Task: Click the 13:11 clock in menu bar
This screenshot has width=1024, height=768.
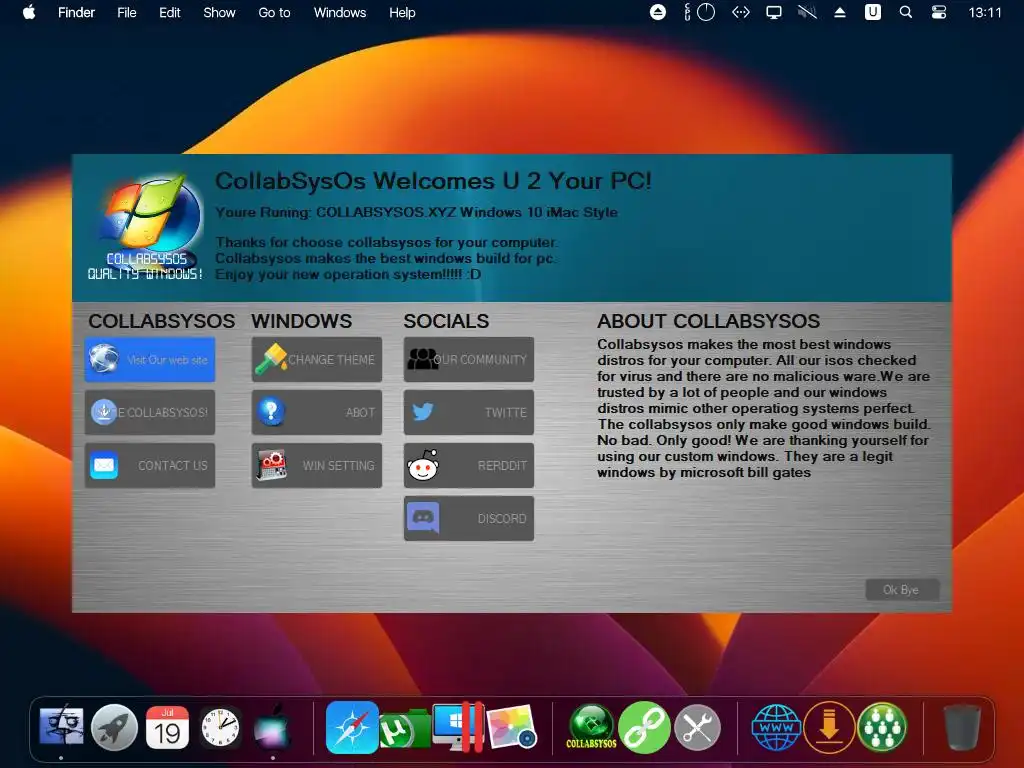Action: pos(985,12)
